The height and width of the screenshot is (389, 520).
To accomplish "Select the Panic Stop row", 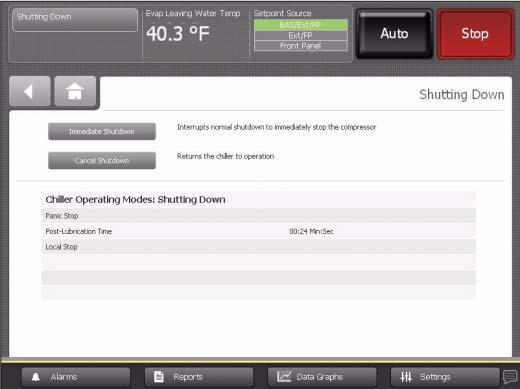I will (x=259, y=216).
